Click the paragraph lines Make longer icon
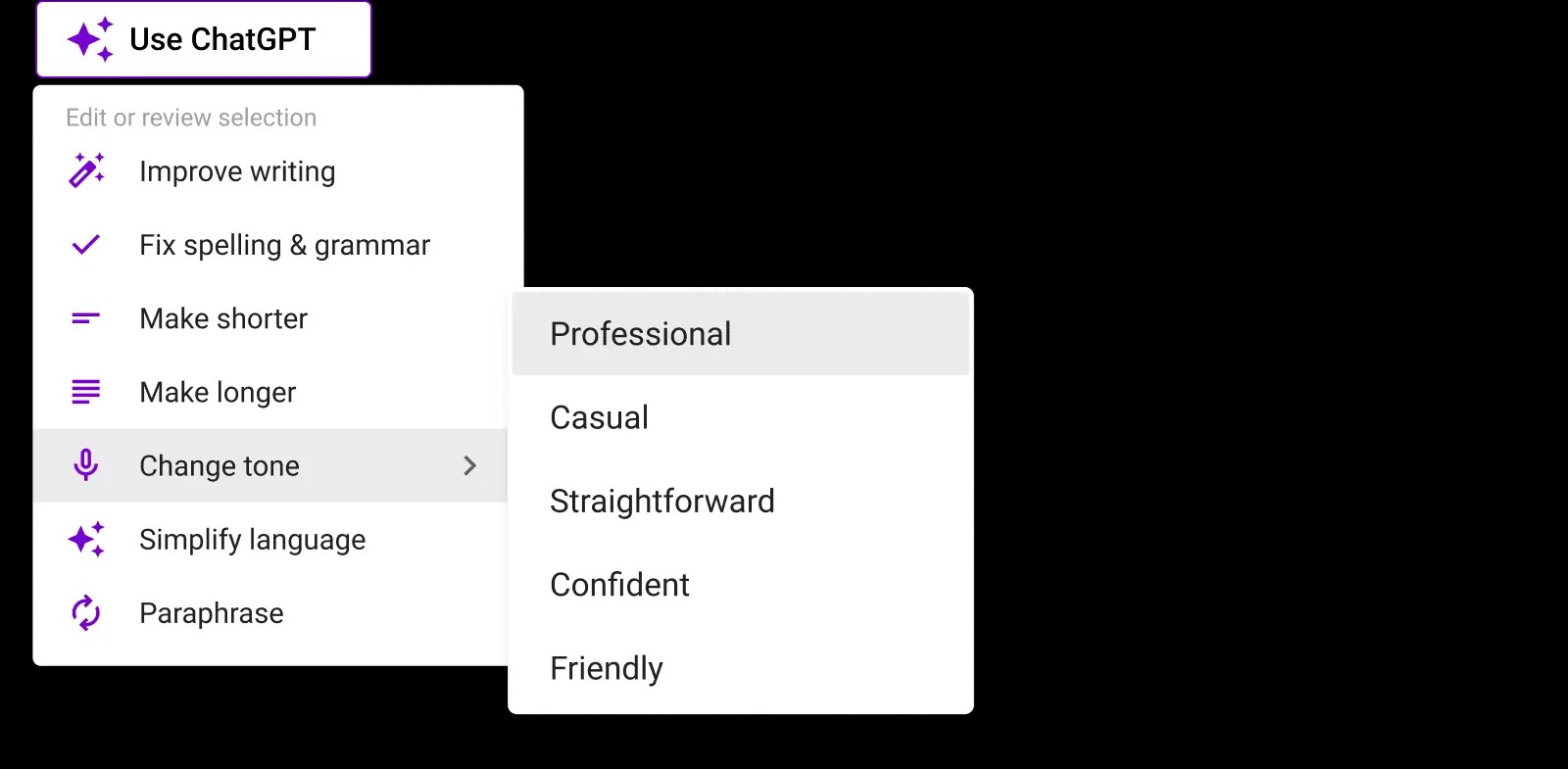 [86, 392]
